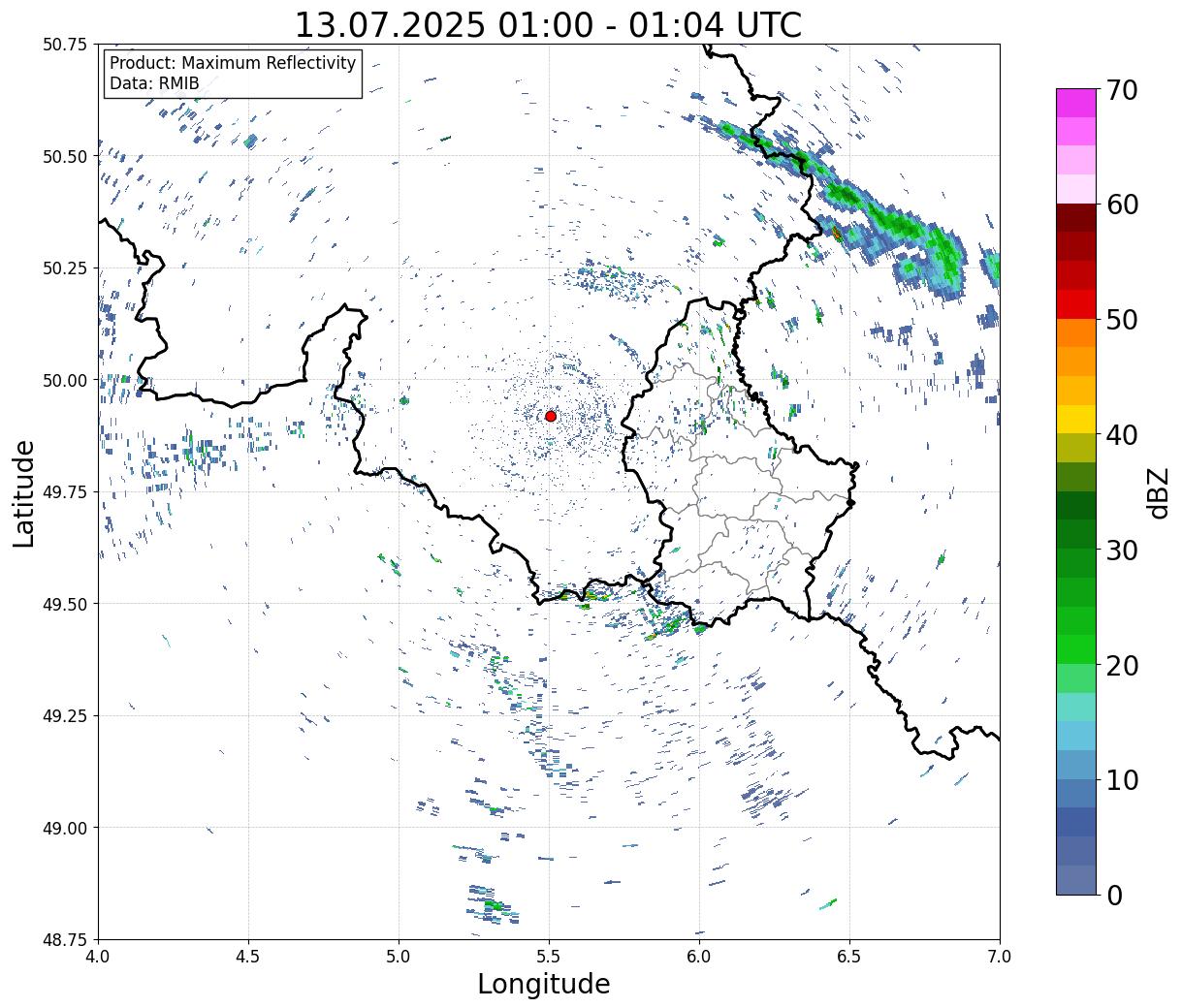Click the red radar location marker
1182x1008 pixels.
tap(551, 416)
